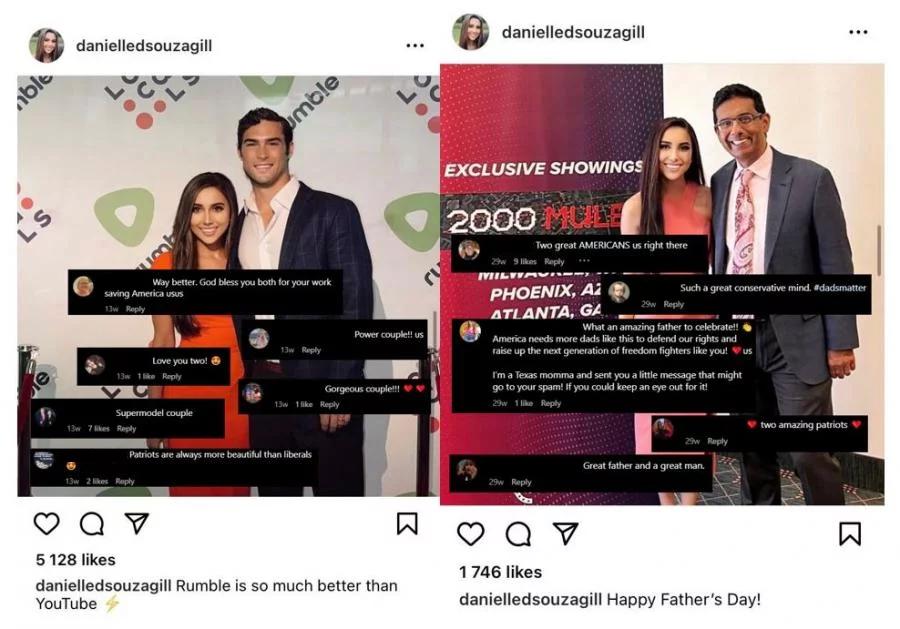Open three-dot options menu on right post
The image size is (900, 629).
(x=858, y=32)
